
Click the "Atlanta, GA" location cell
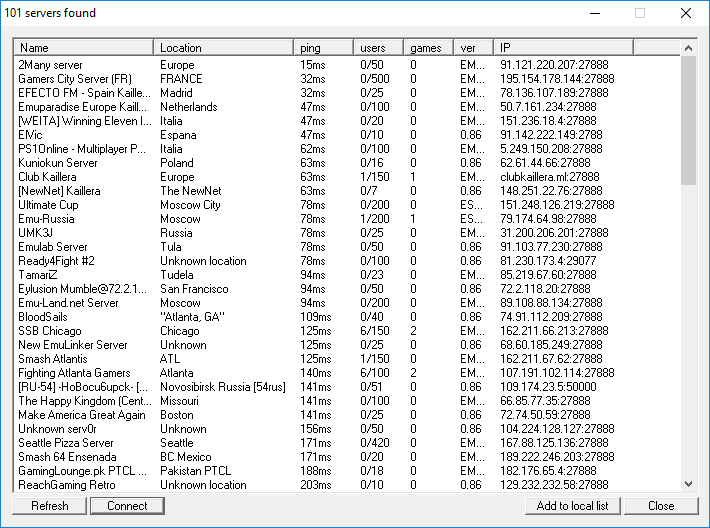pyautogui.click(x=192, y=317)
